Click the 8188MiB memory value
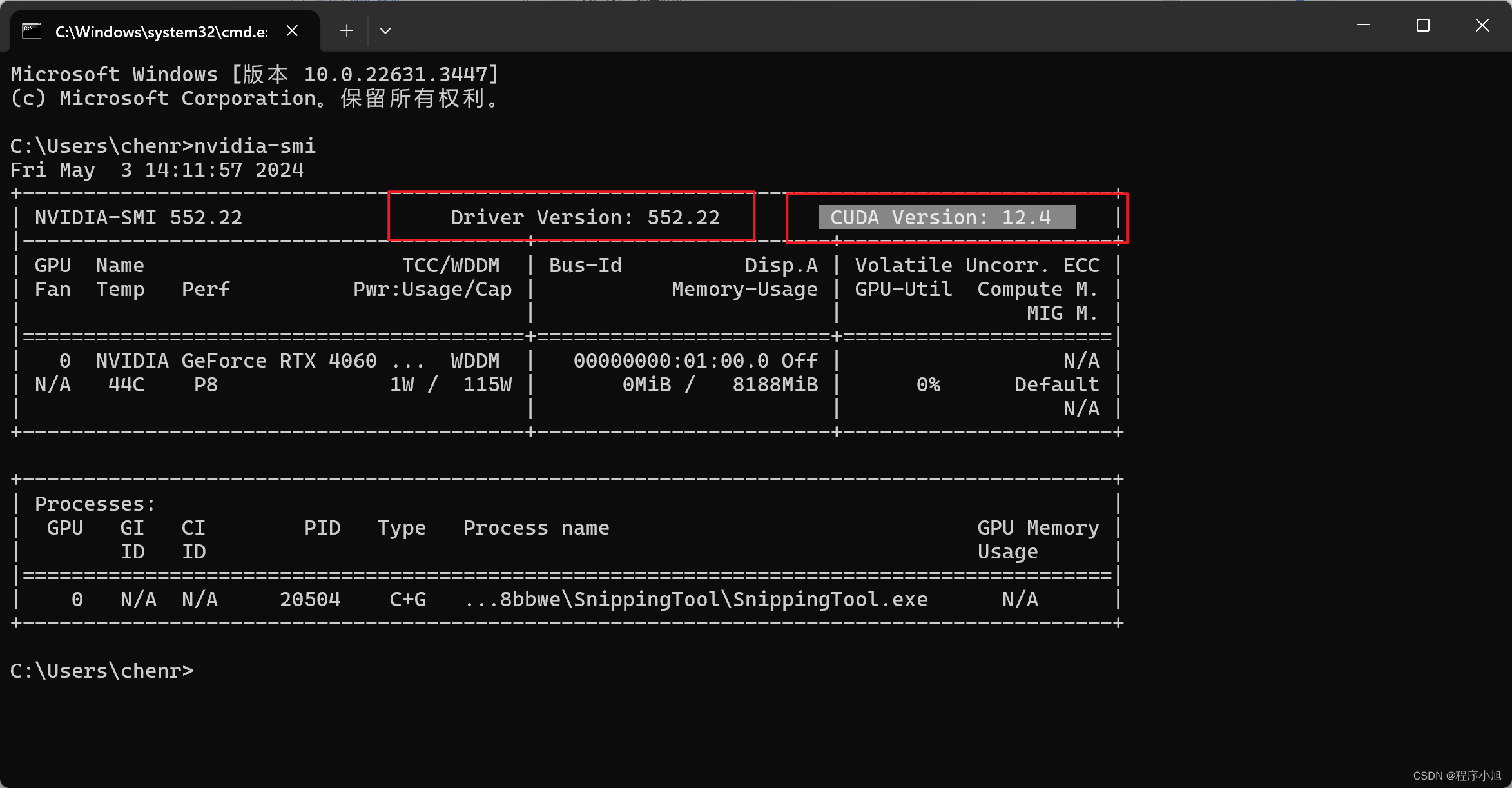Screen dimensions: 1512x788 775,384
